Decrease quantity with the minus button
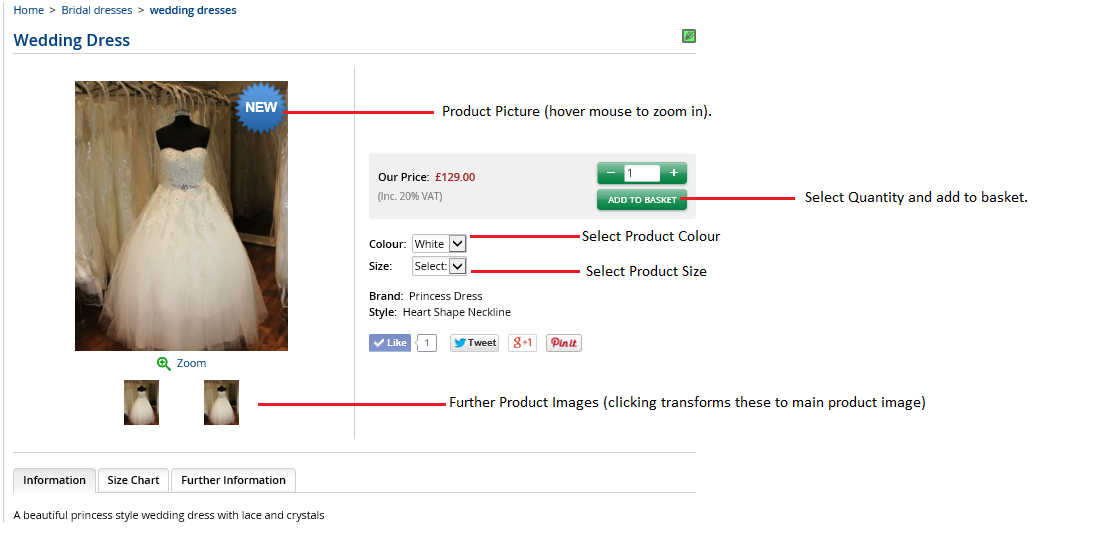Viewport: 1110px width, 534px height. point(610,173)
